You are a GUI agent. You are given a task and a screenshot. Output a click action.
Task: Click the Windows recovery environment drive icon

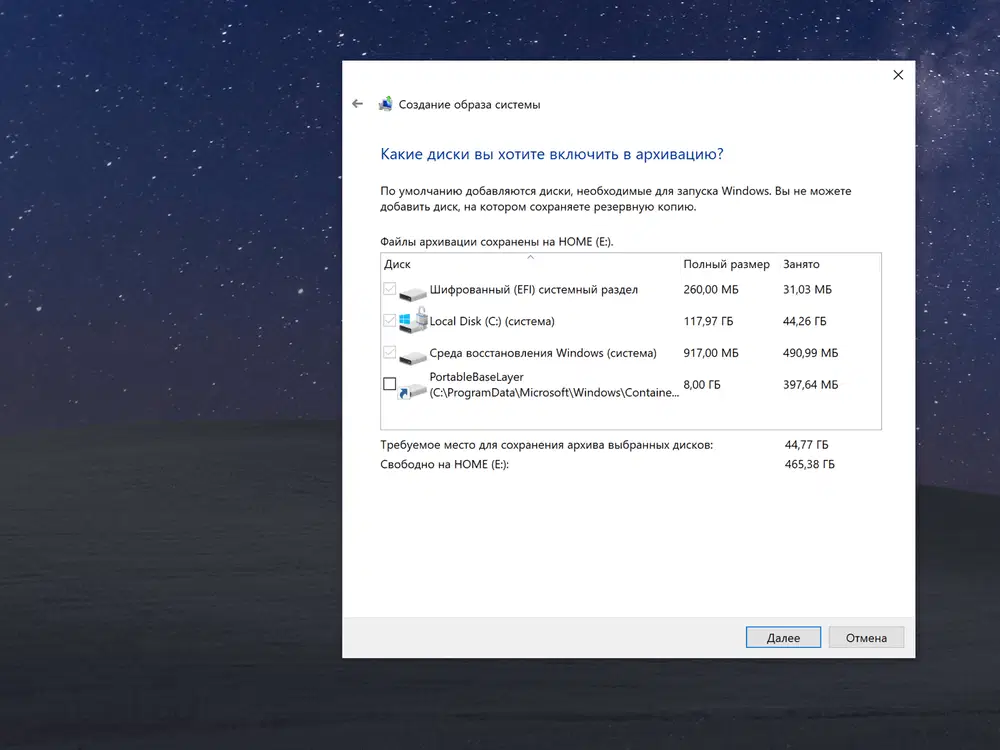pos(413,357)
